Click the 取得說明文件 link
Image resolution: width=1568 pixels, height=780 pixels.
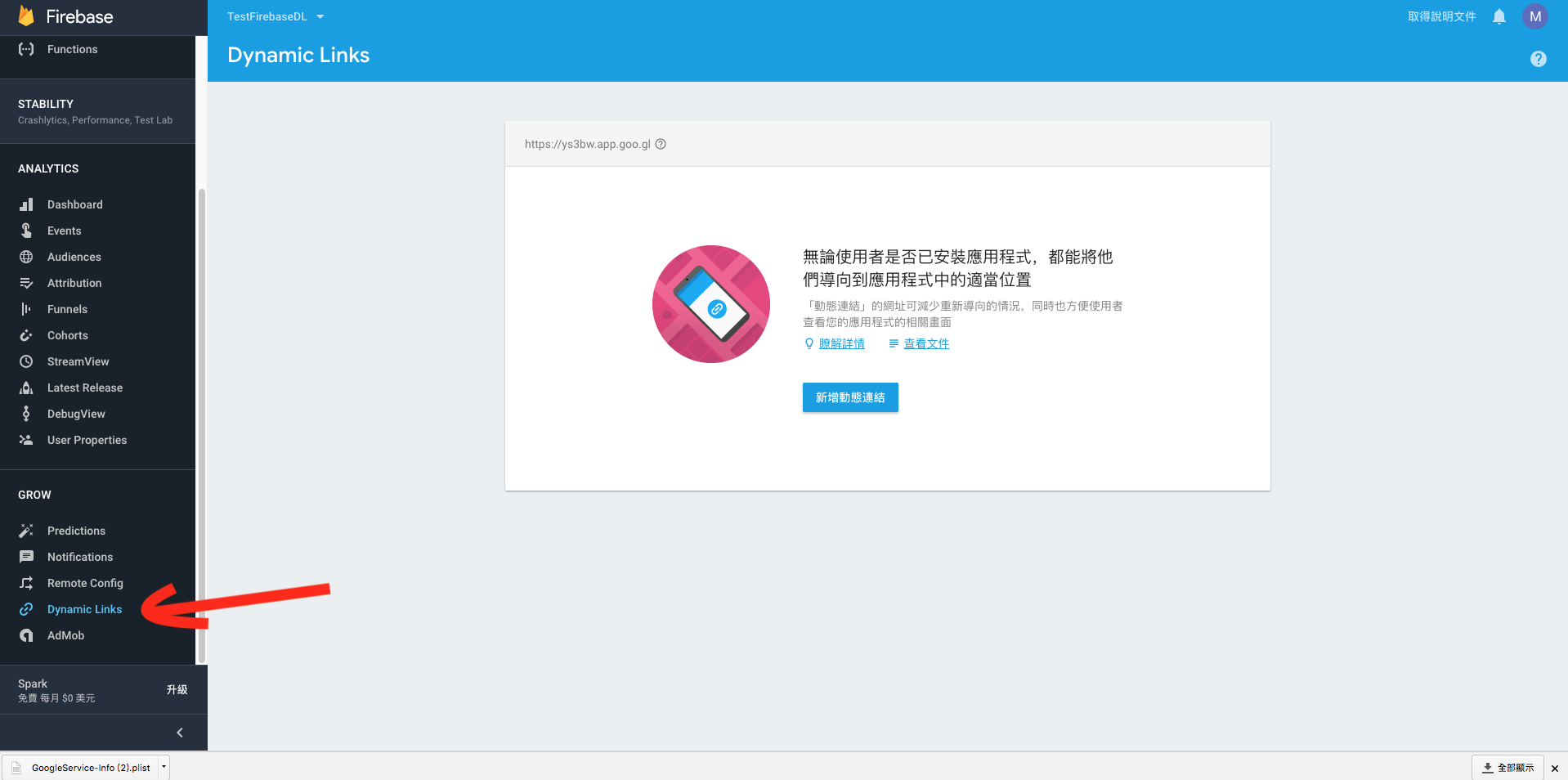tap(1442, 16)
